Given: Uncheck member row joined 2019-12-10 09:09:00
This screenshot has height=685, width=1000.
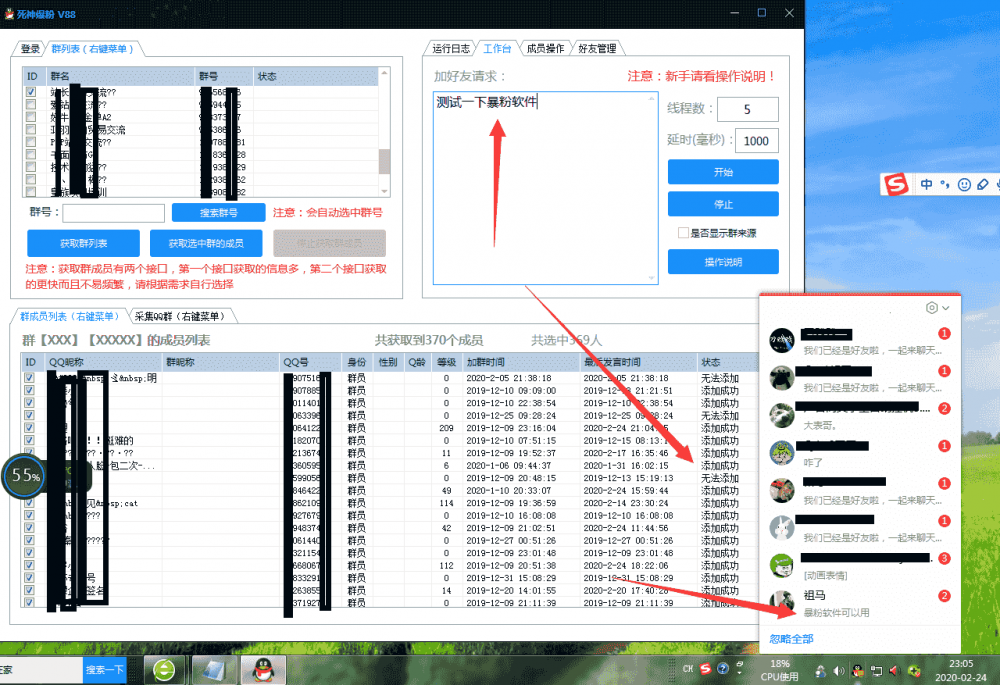Looking at the screenshot, I should [29, 390].
